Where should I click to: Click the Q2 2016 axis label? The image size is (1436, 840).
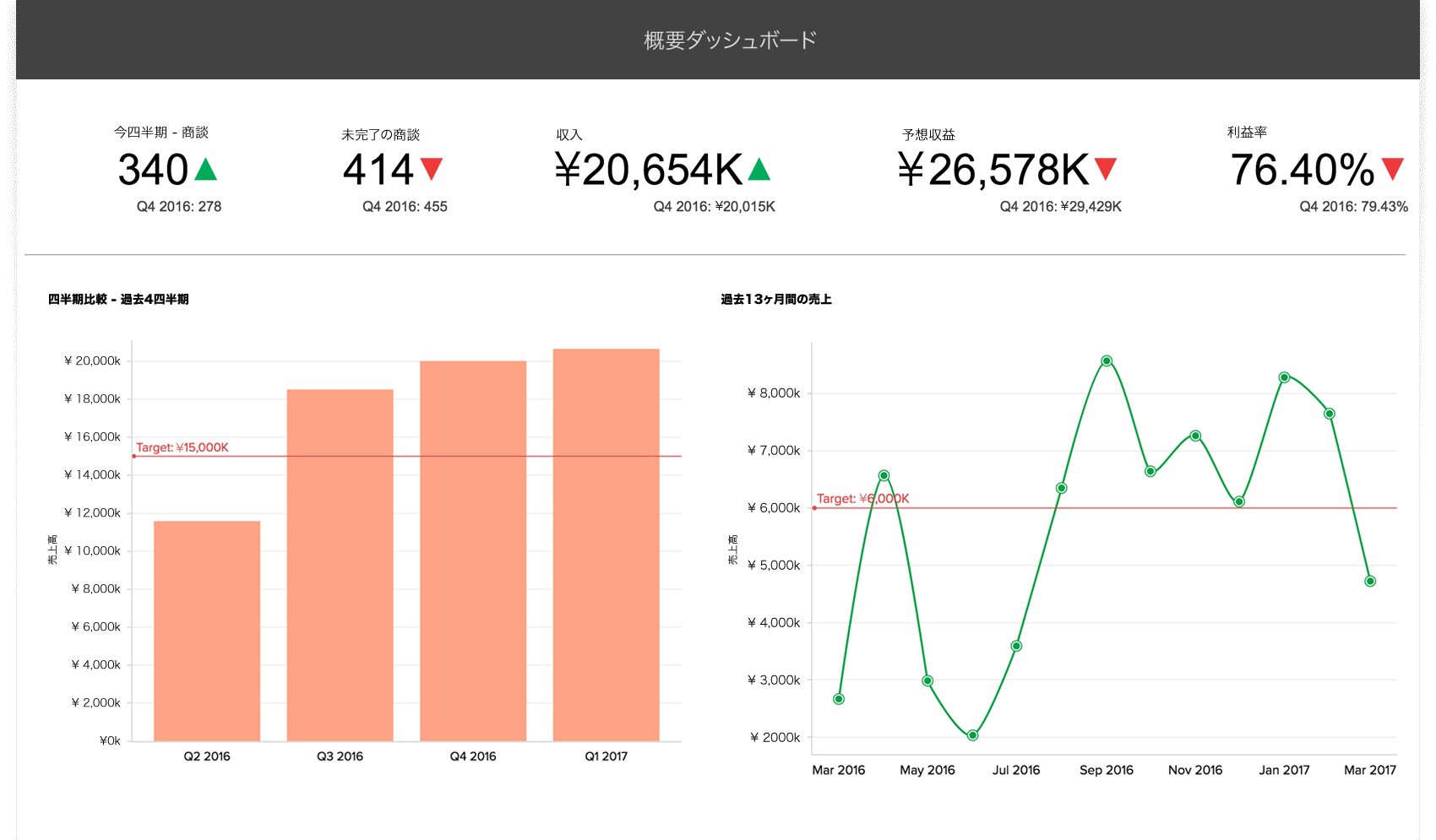(207, 756)
